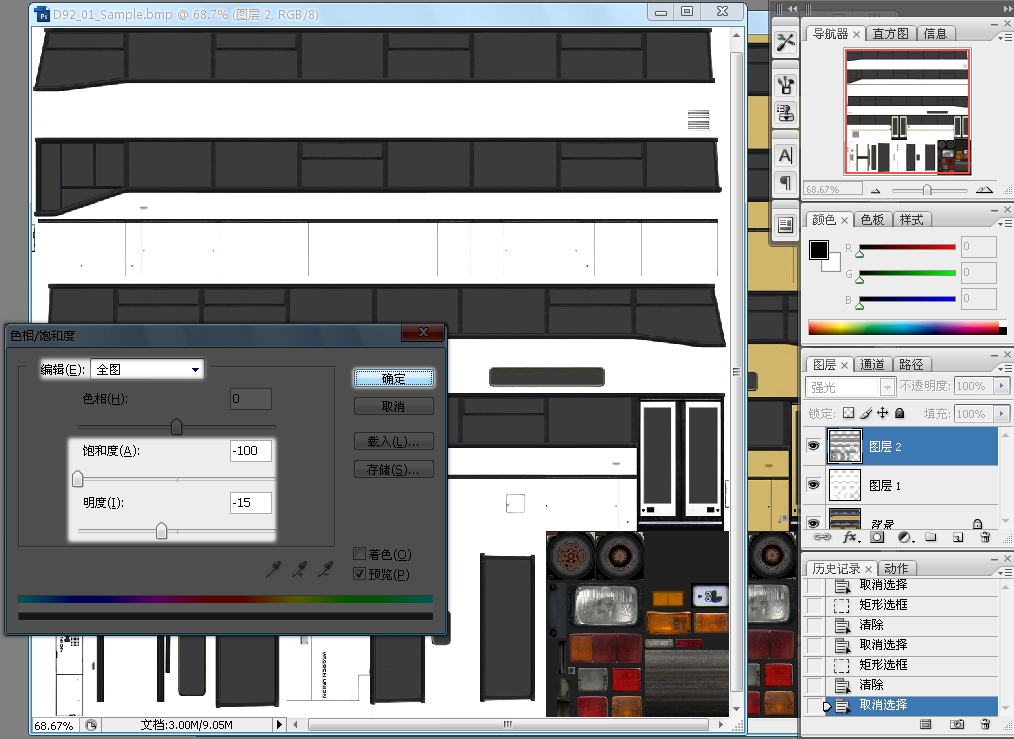
Task: Click the Brushes panel icon in dock
Action: tap(786, 84)
